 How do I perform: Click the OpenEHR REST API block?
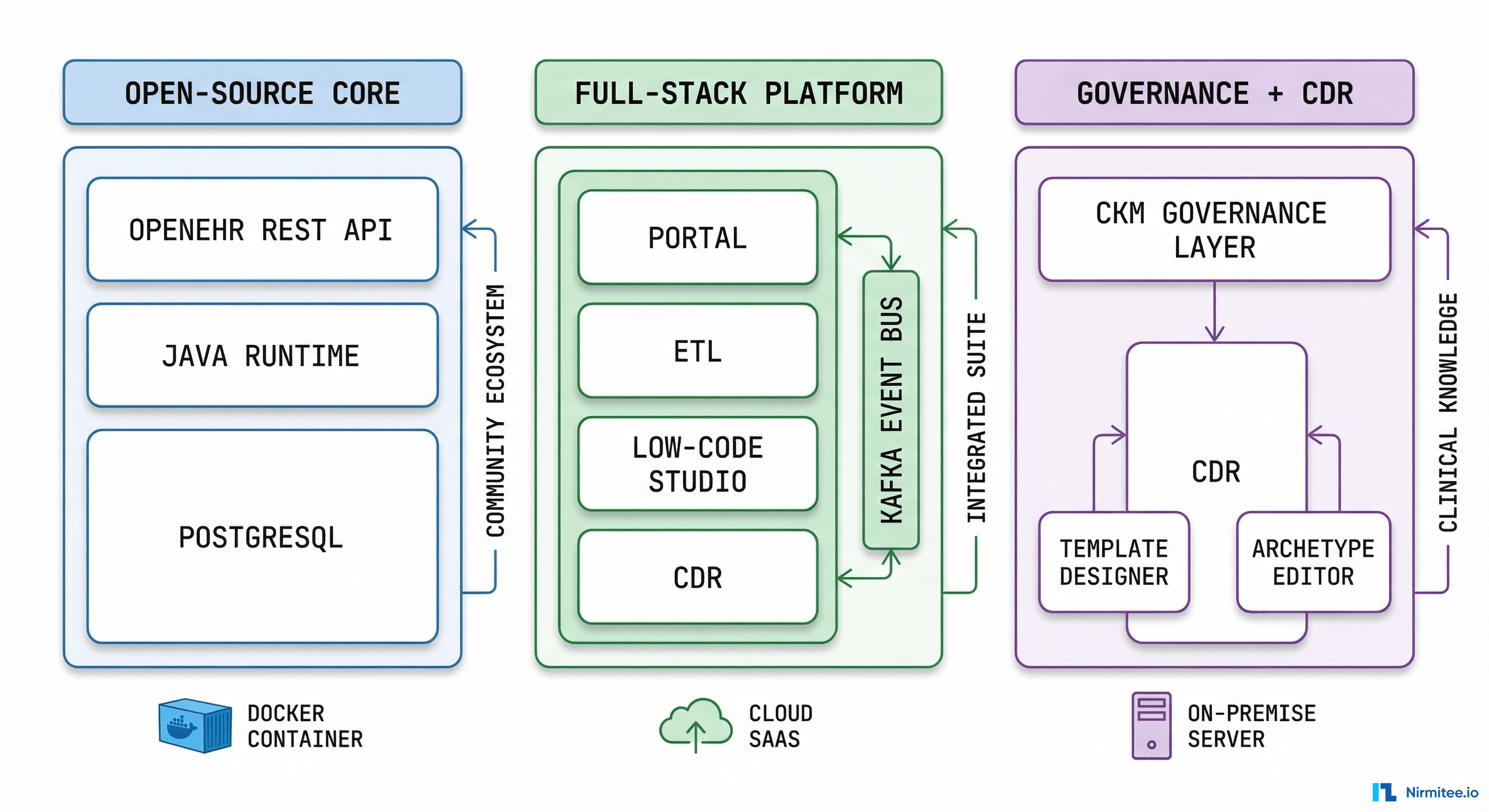pyautogui.click(x=262, y=231)
